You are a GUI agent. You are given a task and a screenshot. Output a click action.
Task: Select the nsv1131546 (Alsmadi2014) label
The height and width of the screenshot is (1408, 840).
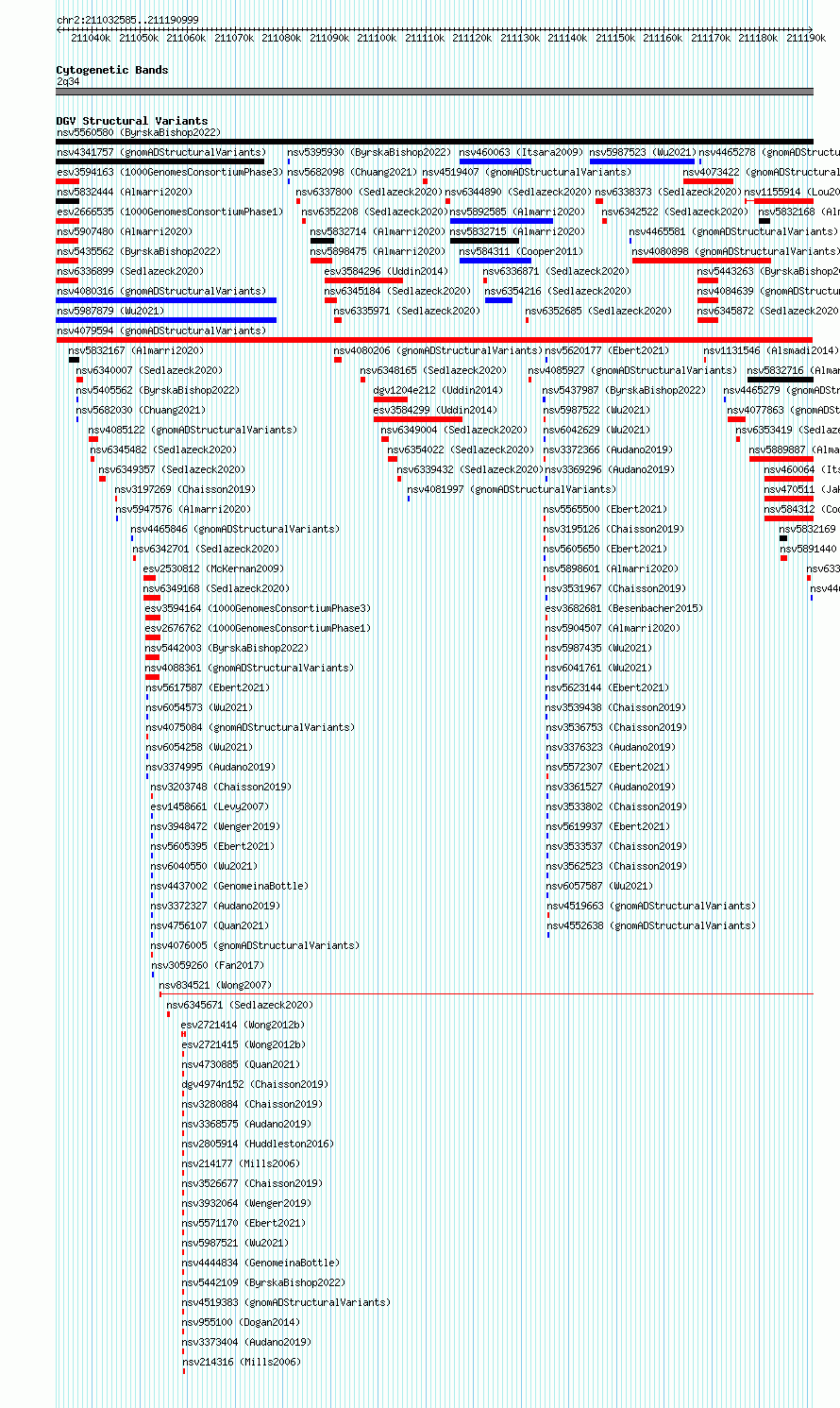click(771, 351)
